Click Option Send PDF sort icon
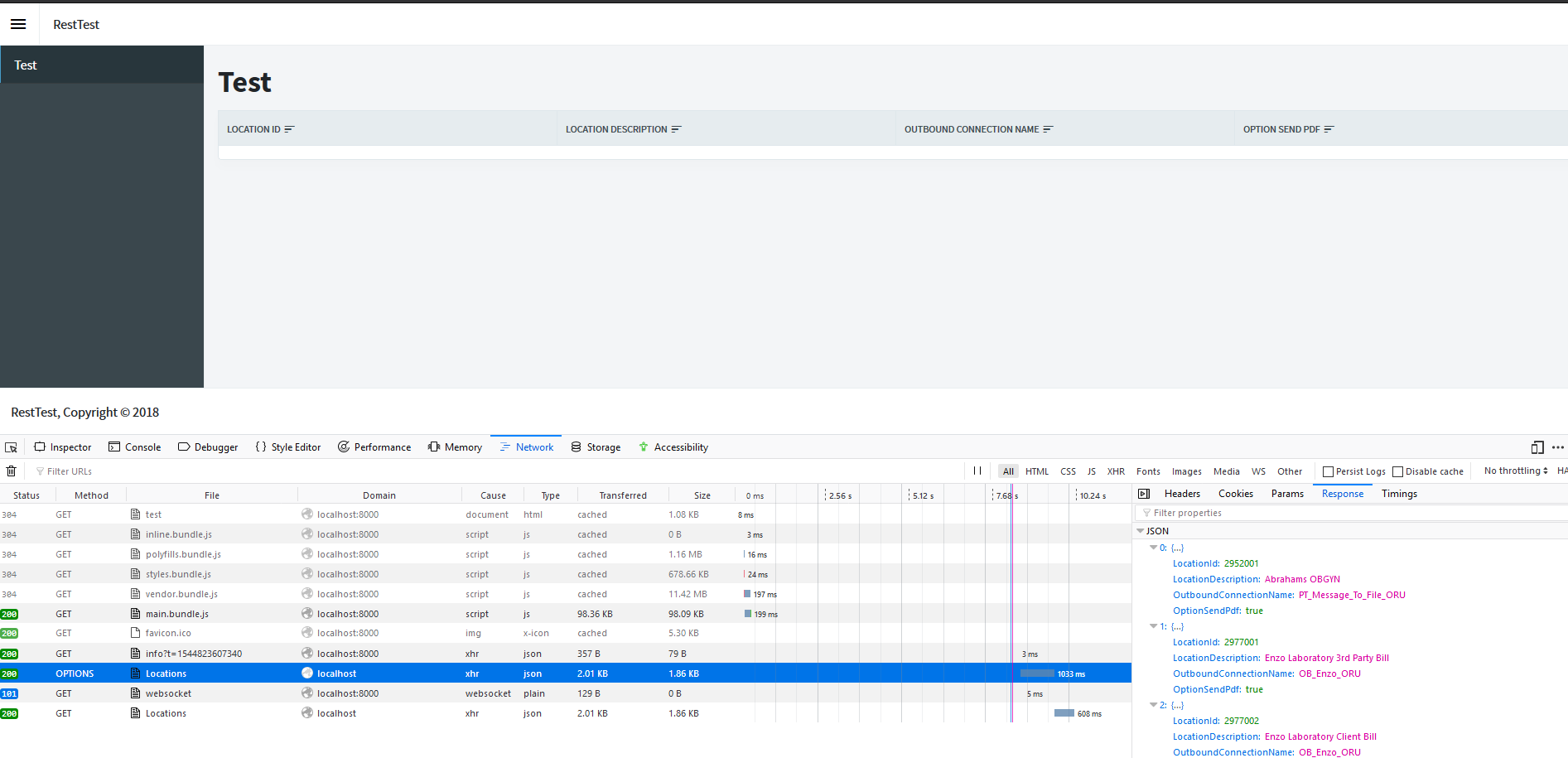The image size is (1568, 758). [x=1329, y=129]
